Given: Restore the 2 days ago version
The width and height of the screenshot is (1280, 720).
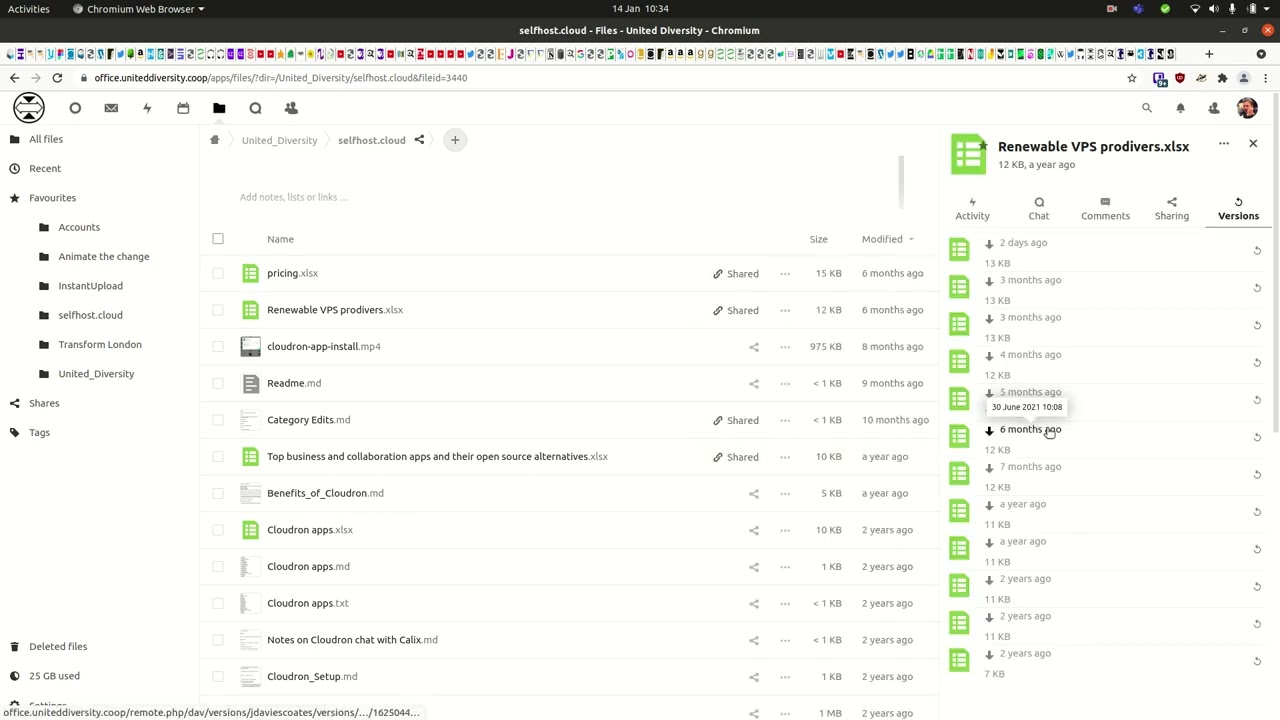Looking at the screenshot, I should click(1257, 251).
